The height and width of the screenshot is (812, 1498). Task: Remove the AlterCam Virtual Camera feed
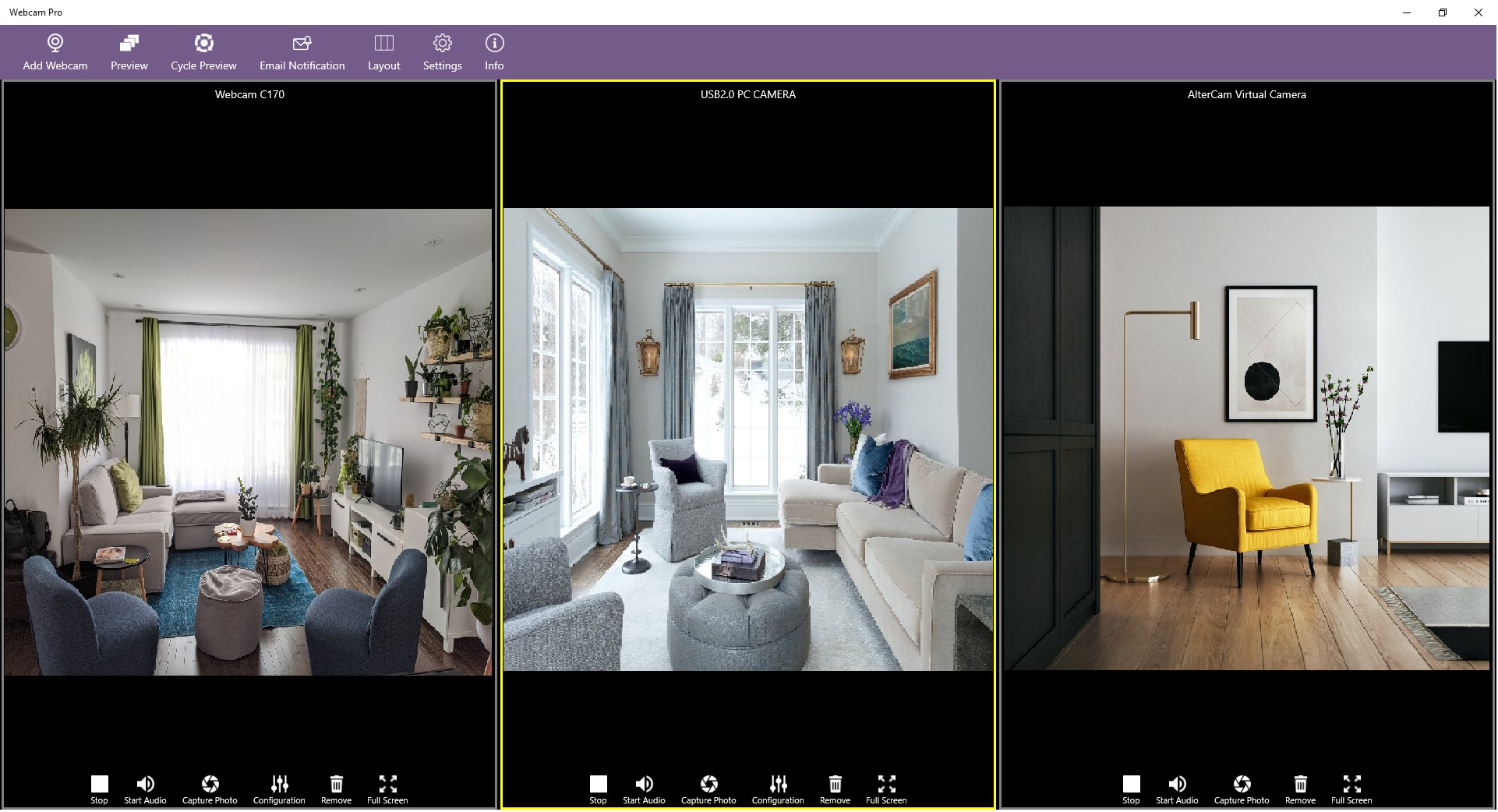(1300, 786)
